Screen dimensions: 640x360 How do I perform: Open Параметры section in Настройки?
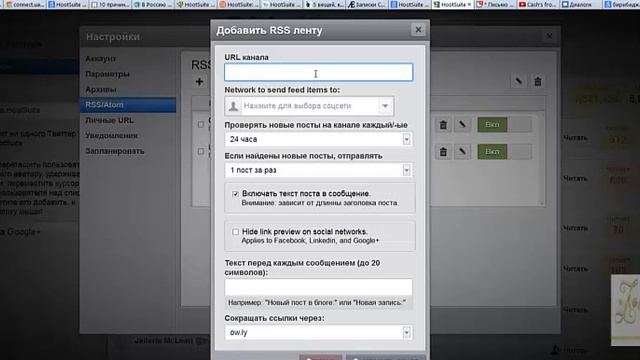tap(107, 74)
